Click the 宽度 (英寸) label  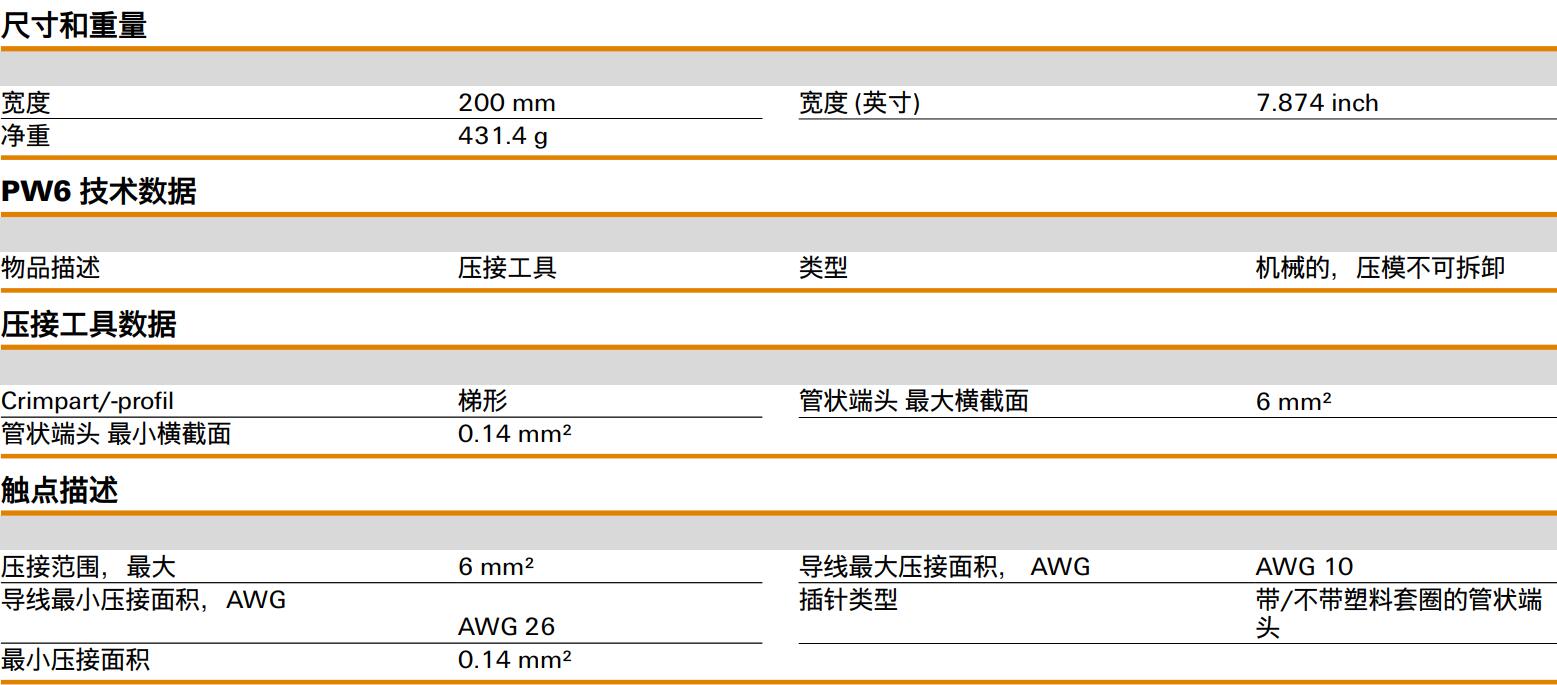coord(859,103)
